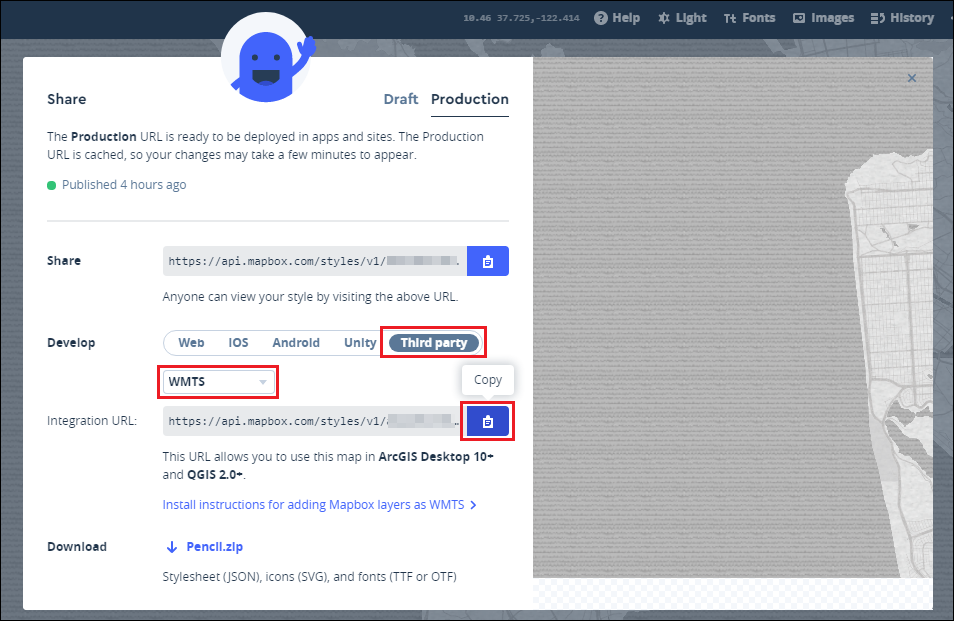Click the Fonts Tt icon
The image size is (954, 621).
[x=730, y=19]
